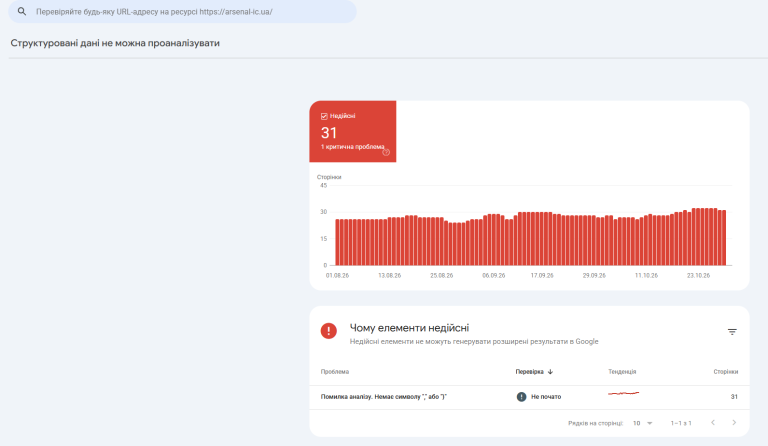The width and height of the screenshot is (768, 446).
Task: Click the Тенденція column header
Action: [622, 372]
